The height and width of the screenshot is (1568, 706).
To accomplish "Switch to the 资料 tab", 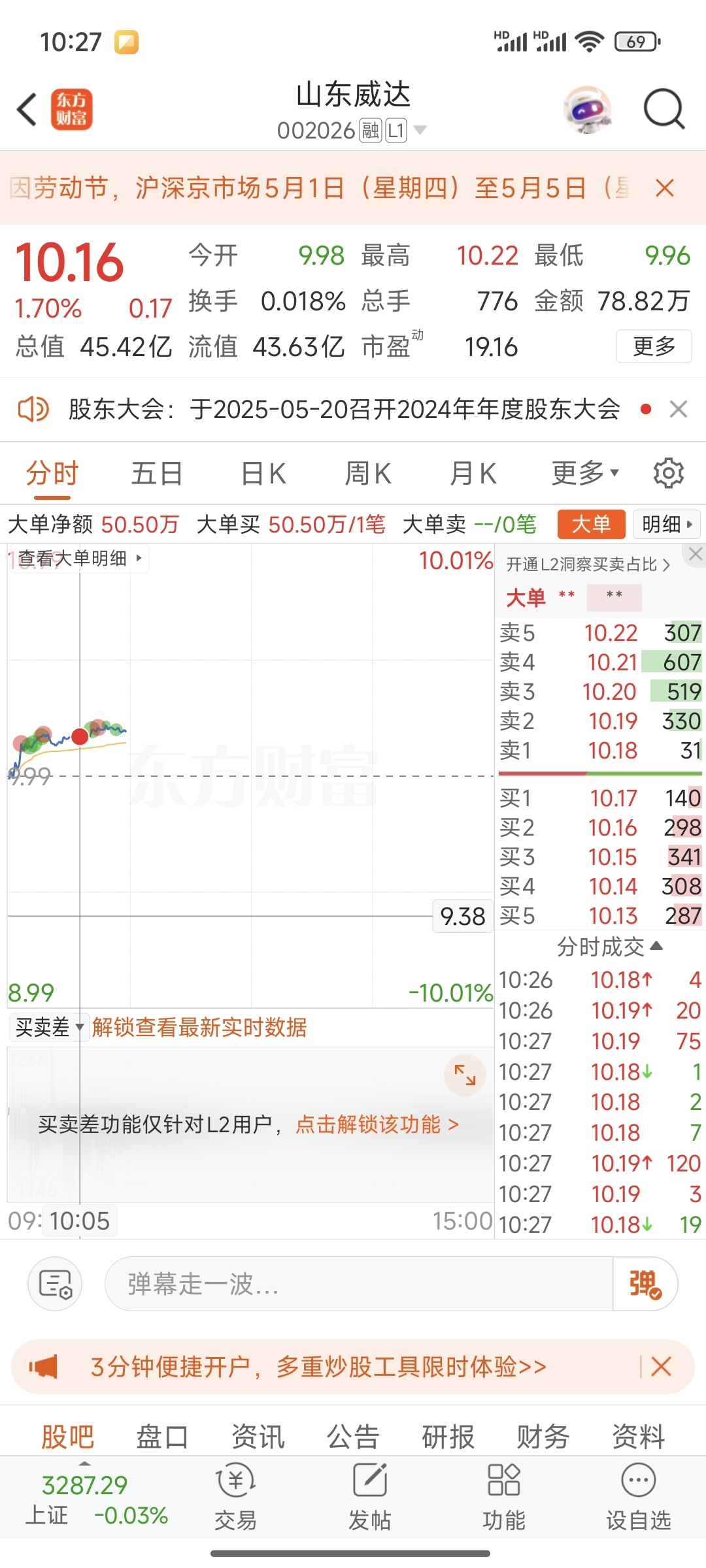I will [x=638, y=1437].
